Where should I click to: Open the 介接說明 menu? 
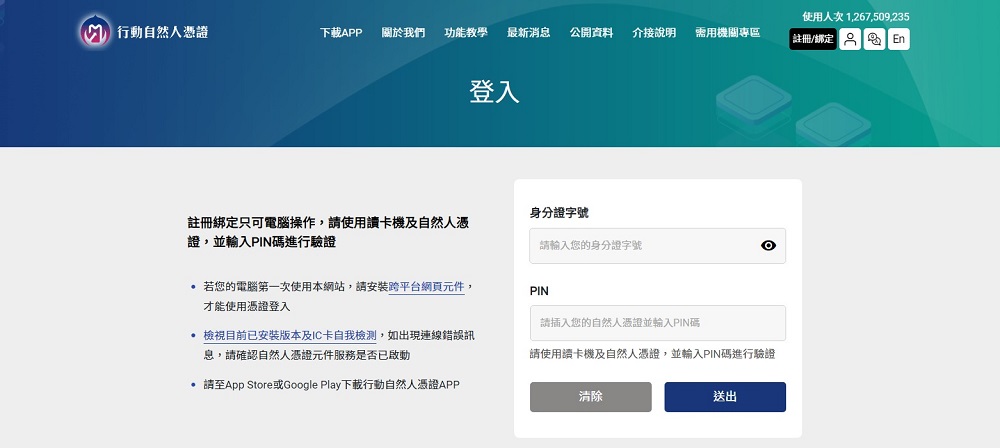[653, 33]
